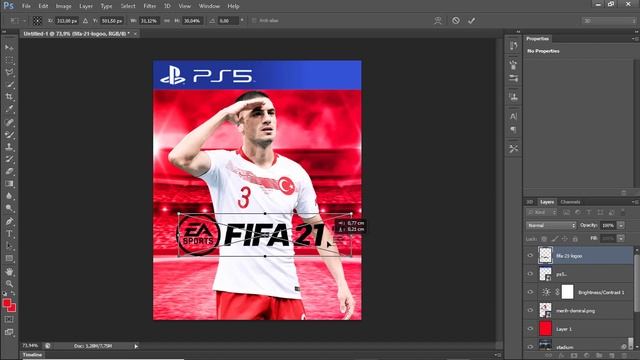Select the Rectangular Marquee tool
The height and width of the screenshot is (360, 640).
[9, 60]
